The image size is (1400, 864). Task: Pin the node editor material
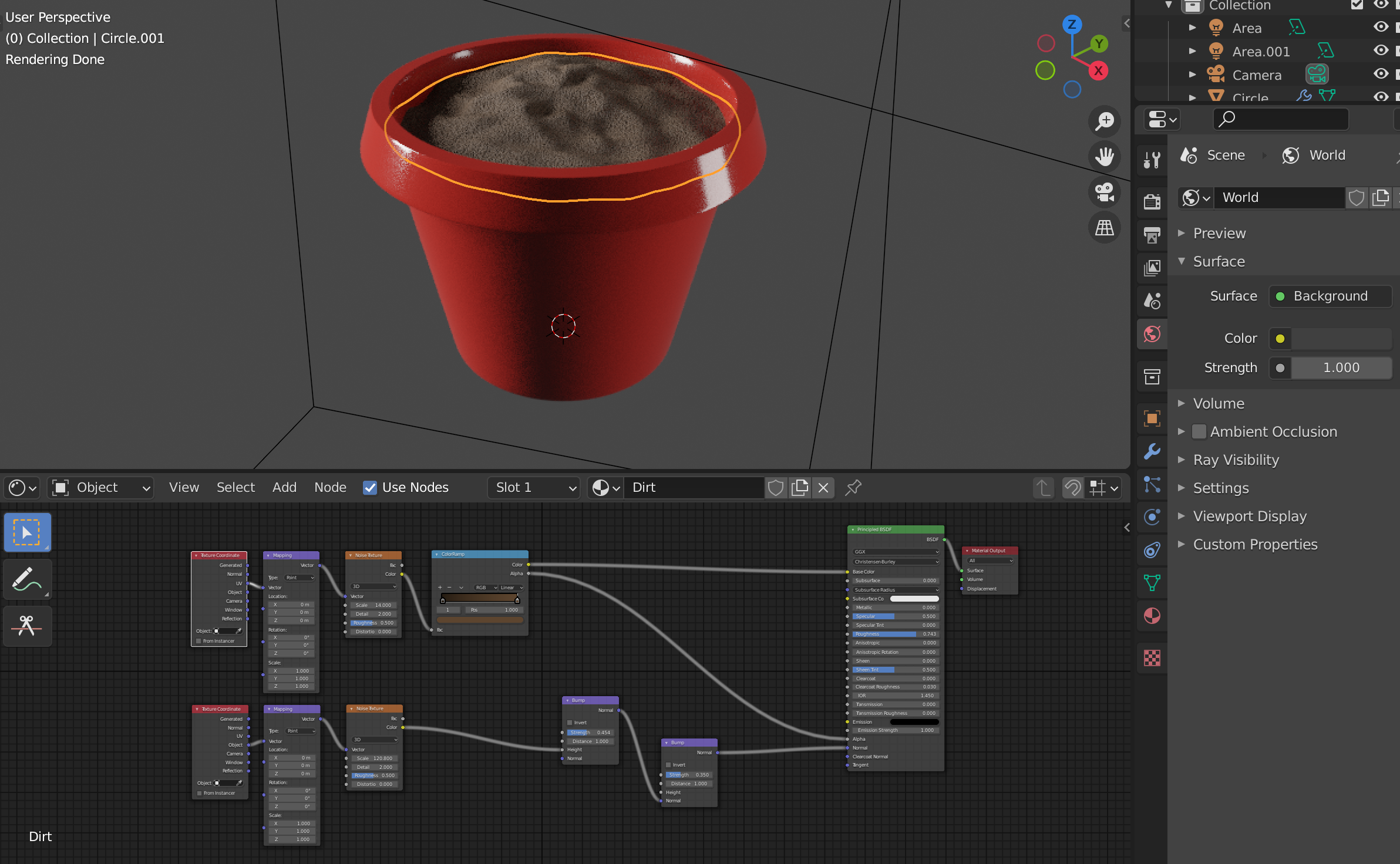tap(853, 487)
